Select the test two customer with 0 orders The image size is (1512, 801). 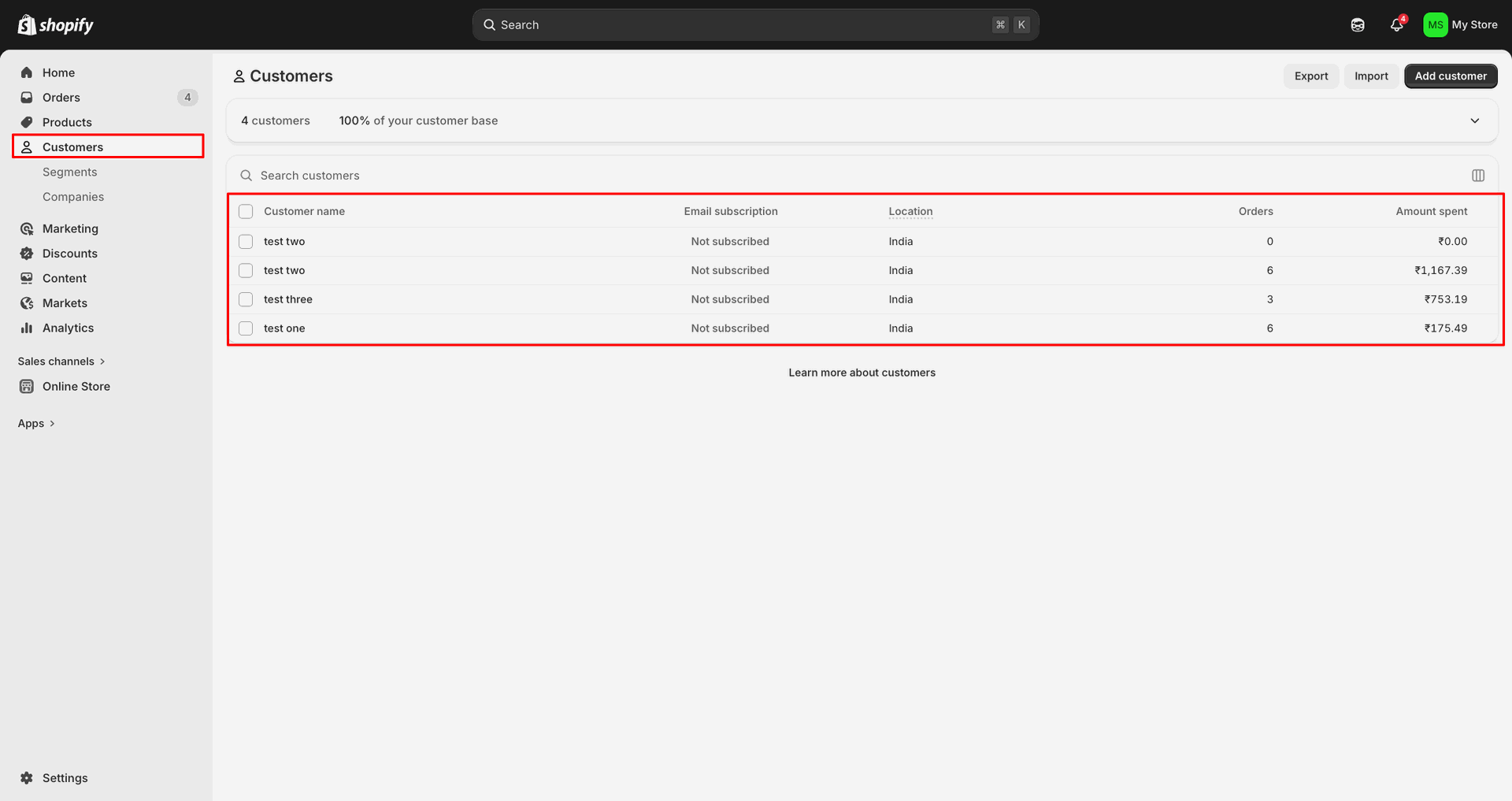(246, 242)
